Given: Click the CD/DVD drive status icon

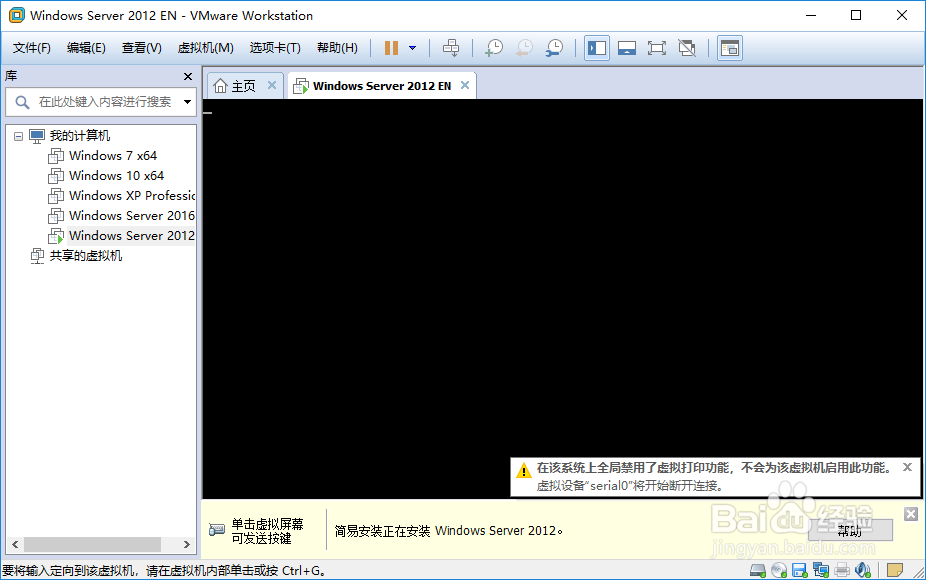Looking at the screenshot, I should [779, 570].
